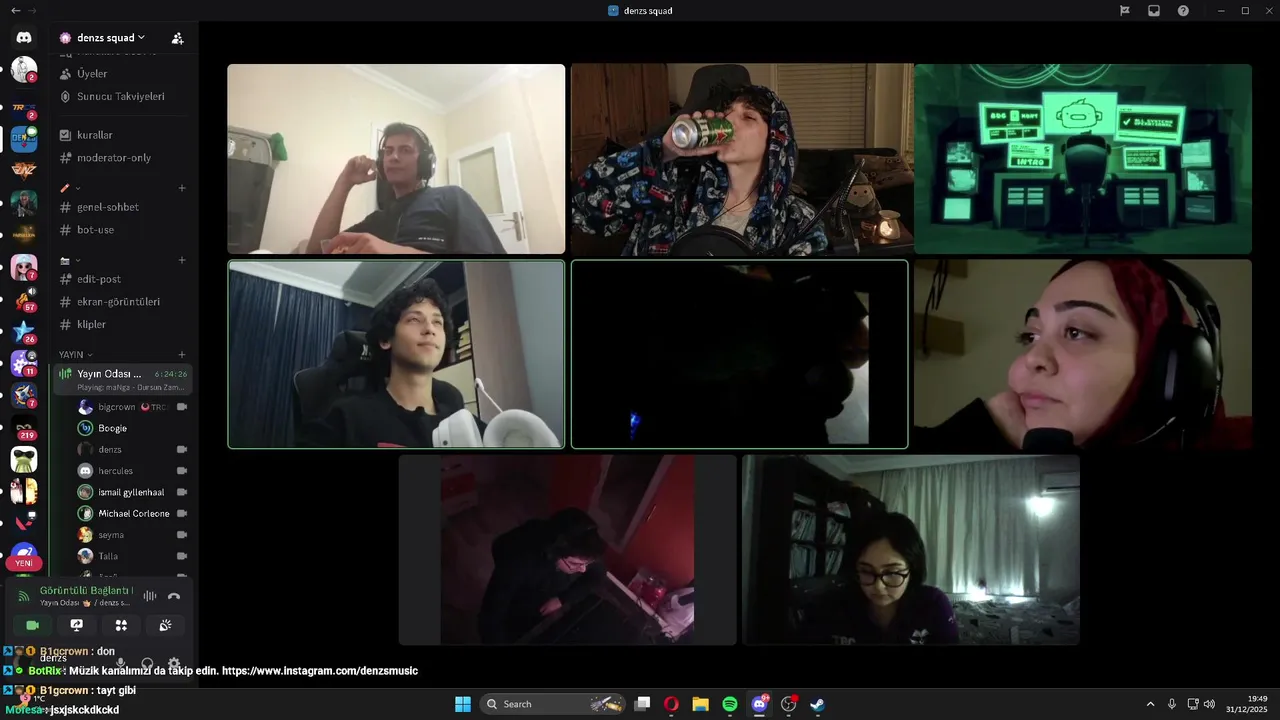Viewport: 1280px width, 720px height.
Task: Open the Windows Start menu
Action: tap(463, 704)
